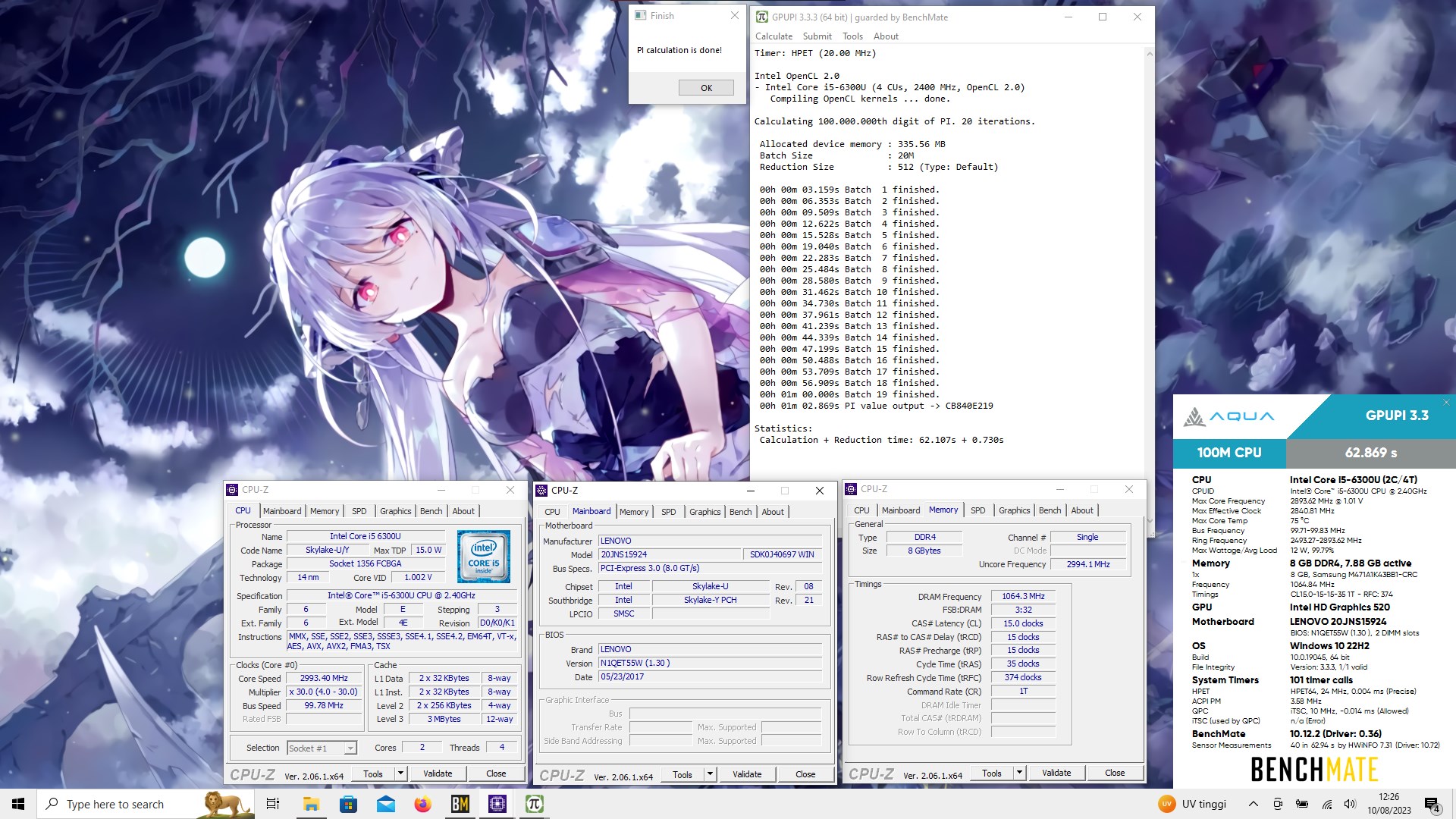Click the BenchMate logo at panel bottom
The height and width of the screenshot is (819, 1456).
click(1314, 769)
